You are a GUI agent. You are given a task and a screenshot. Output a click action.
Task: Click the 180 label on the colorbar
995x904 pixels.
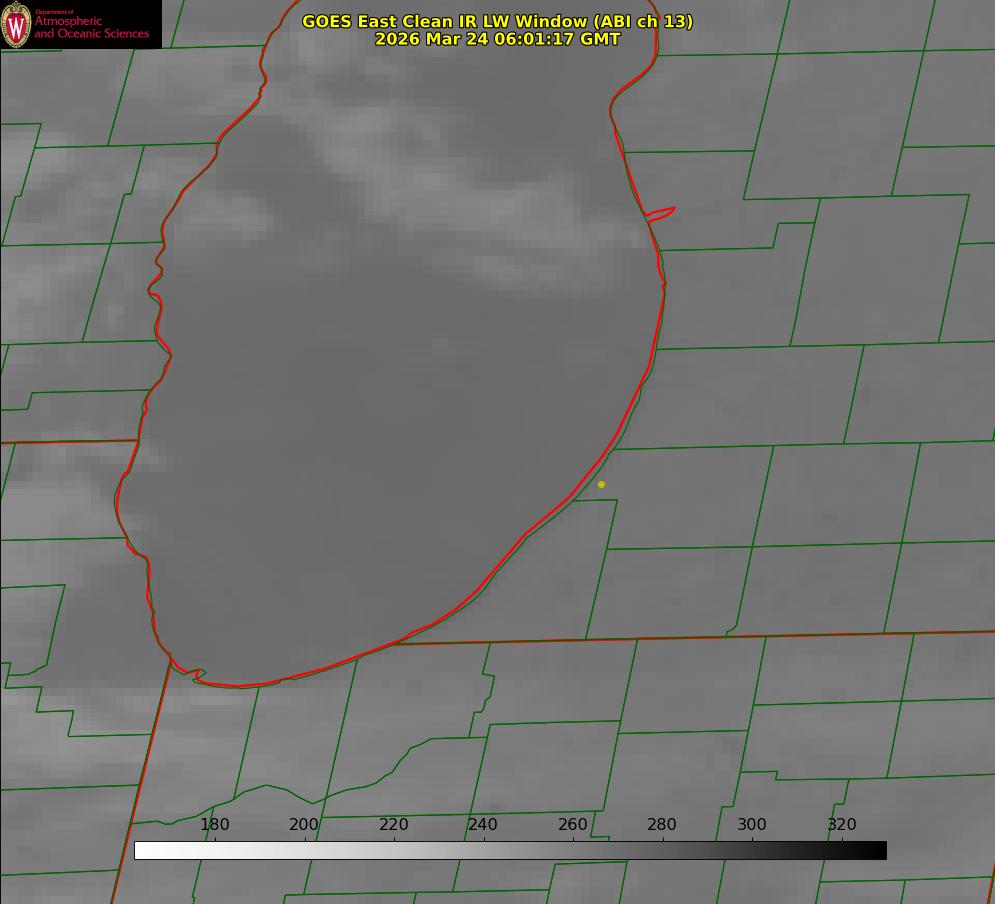tap(215, 824)
